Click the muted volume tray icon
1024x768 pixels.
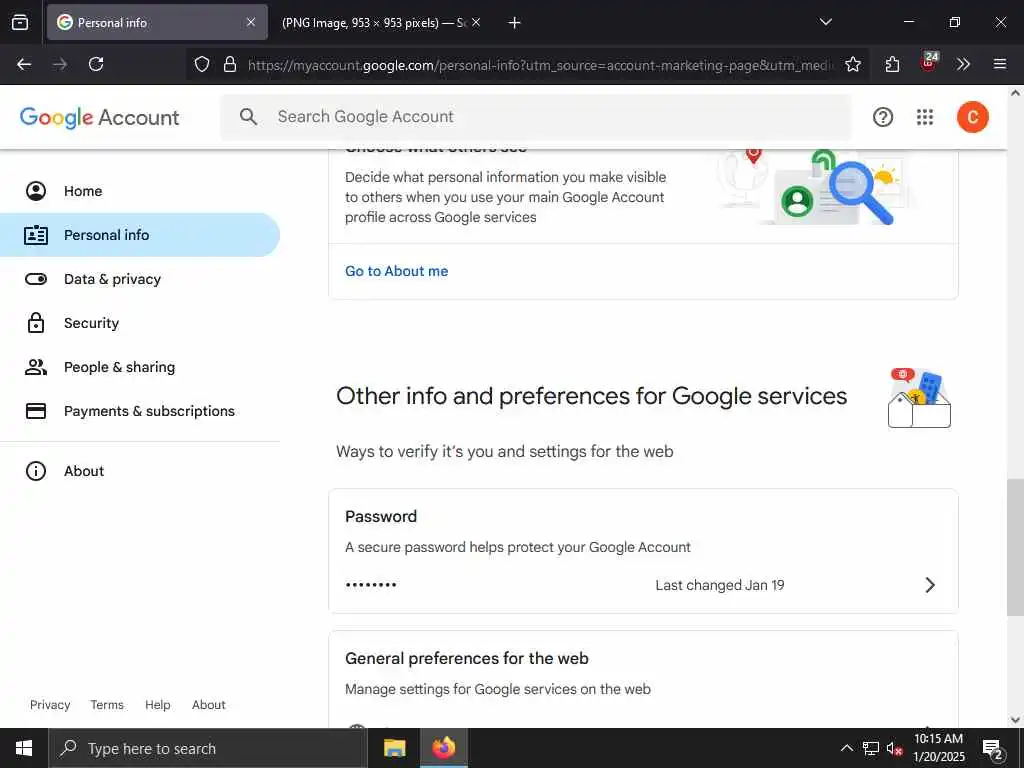(894, 748)
